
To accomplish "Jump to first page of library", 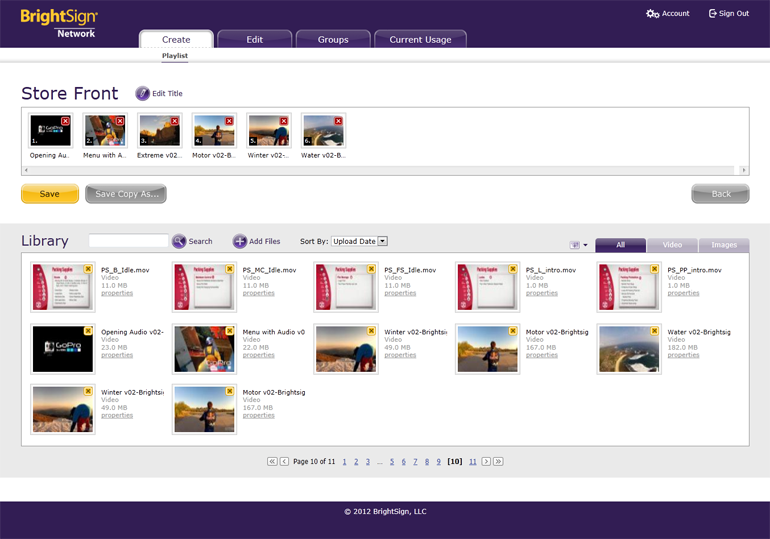I will click(272, 461).
